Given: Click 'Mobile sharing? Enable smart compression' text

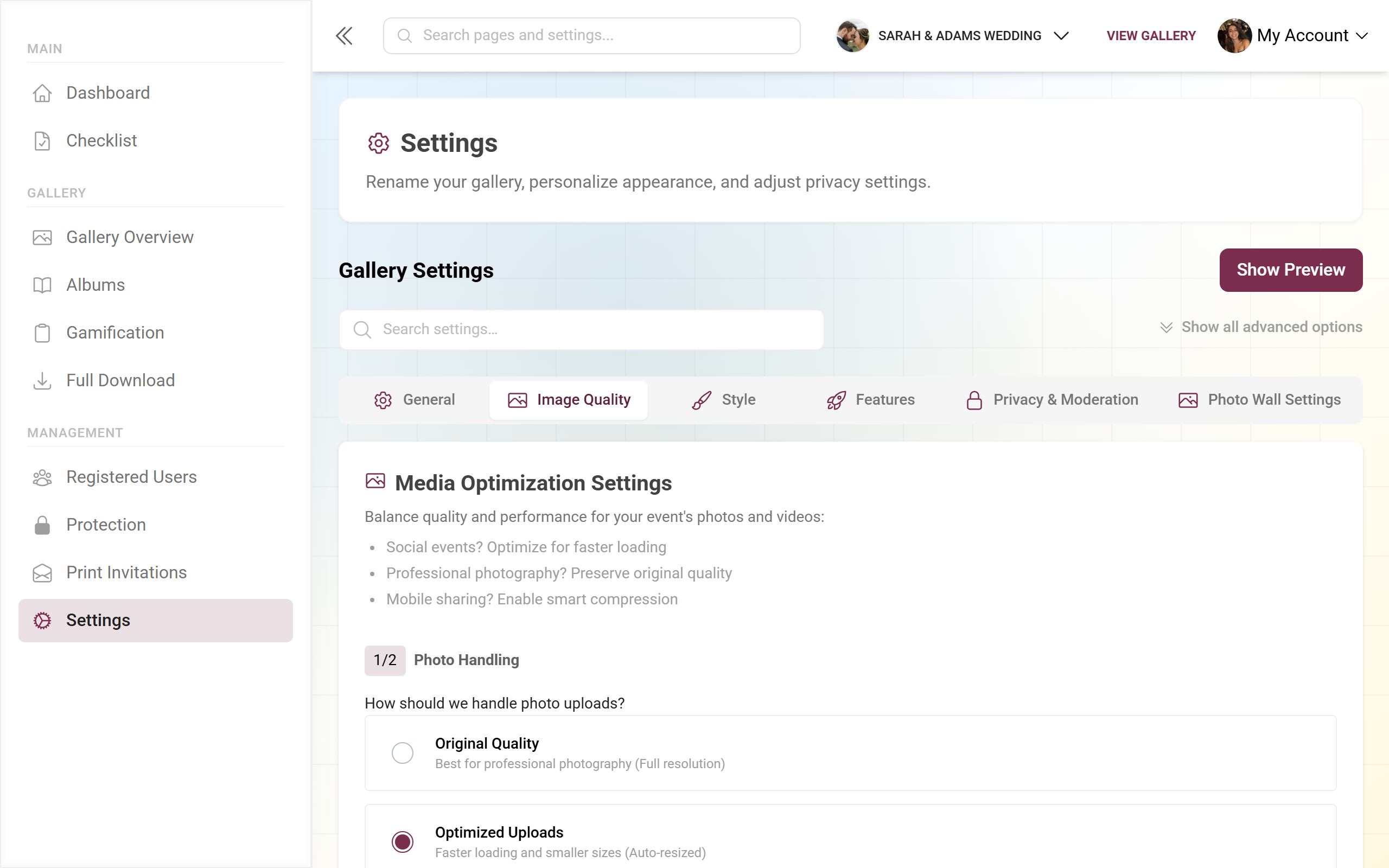Looking at the screenshot, I should tap(532, 599).
